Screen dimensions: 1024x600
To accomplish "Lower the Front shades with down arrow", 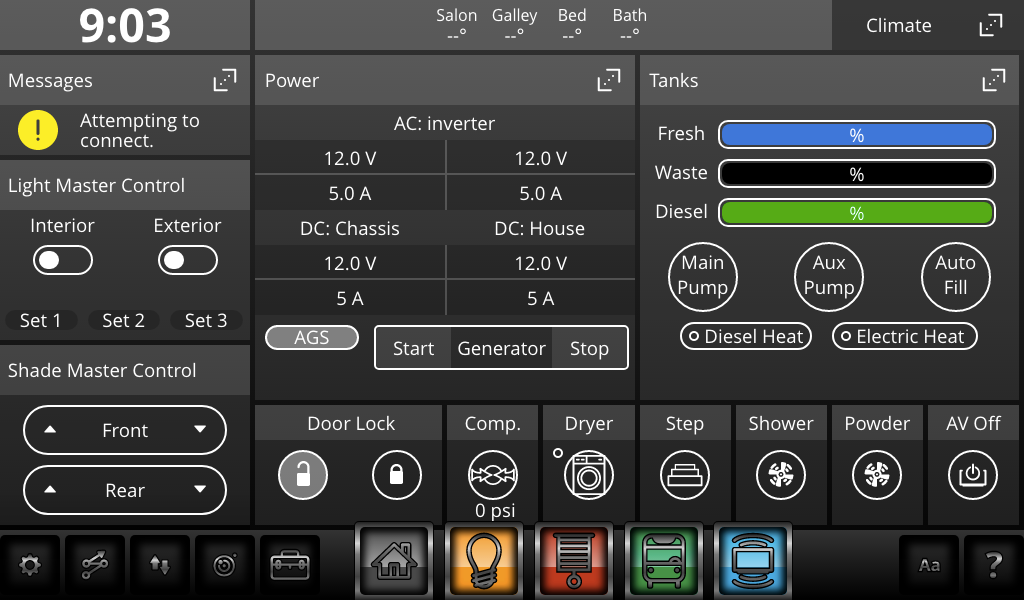I will 200,430.
